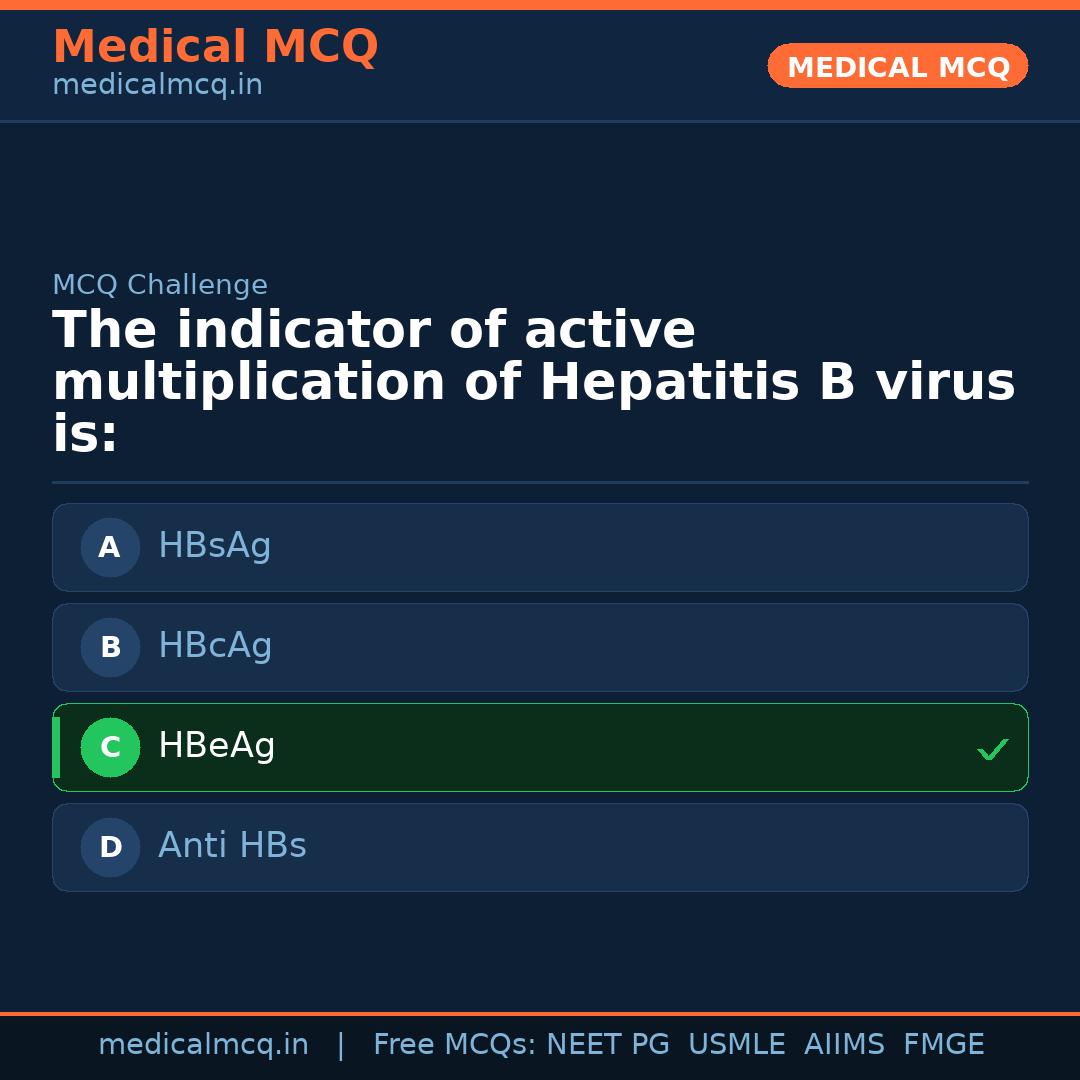Click the green accent bar on option C

click(56, 747)
